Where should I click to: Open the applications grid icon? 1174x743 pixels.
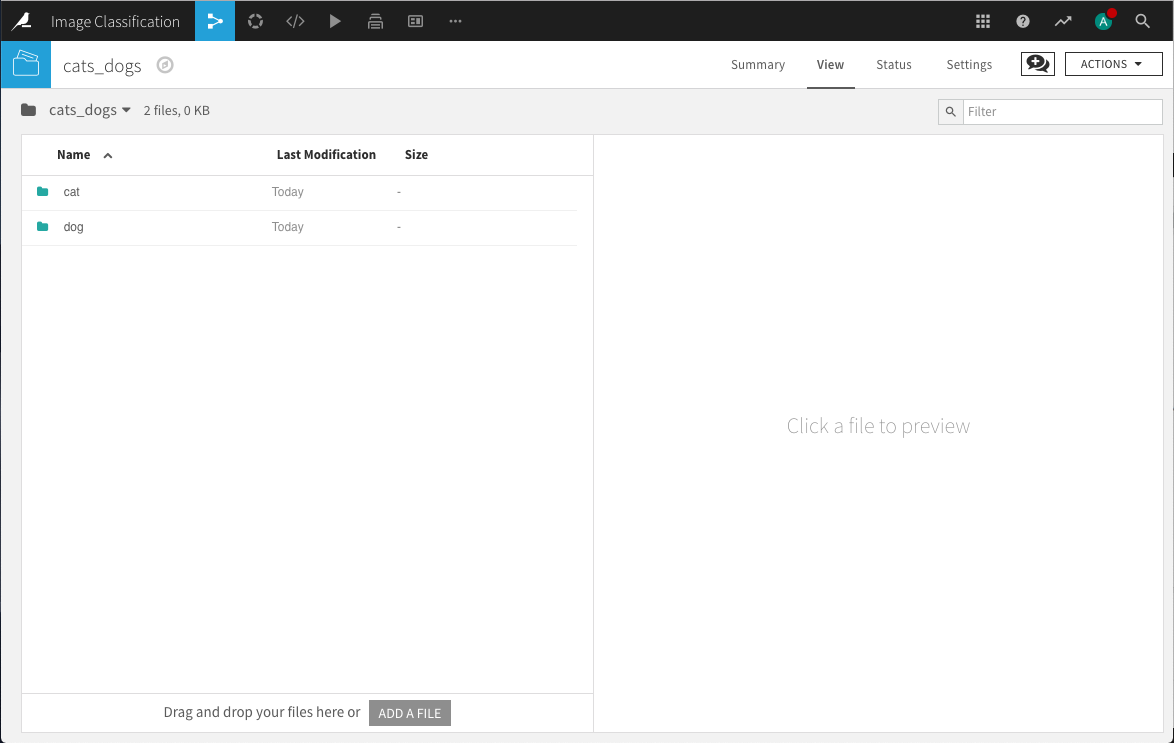(x=982, y=21)
